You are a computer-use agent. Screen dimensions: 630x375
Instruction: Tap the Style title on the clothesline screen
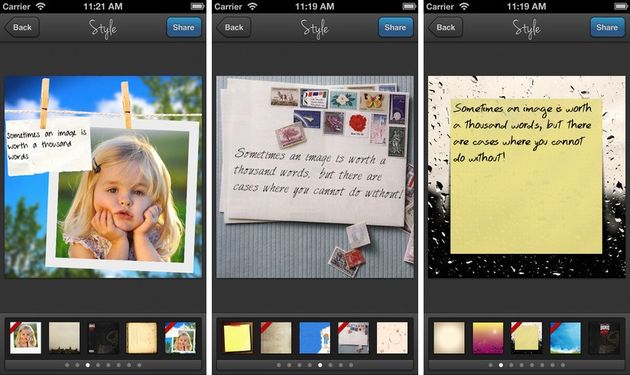pos(103,28)
